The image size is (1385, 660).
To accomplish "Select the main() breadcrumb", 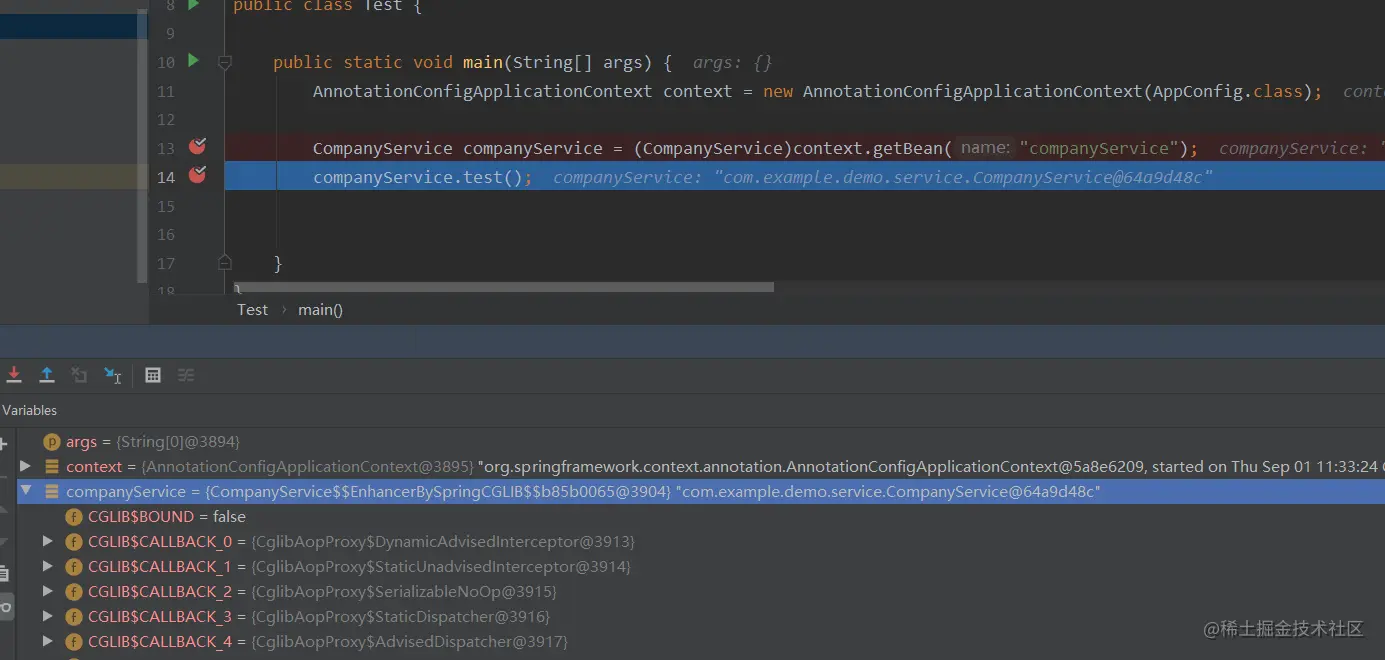I will click(320, 309).
